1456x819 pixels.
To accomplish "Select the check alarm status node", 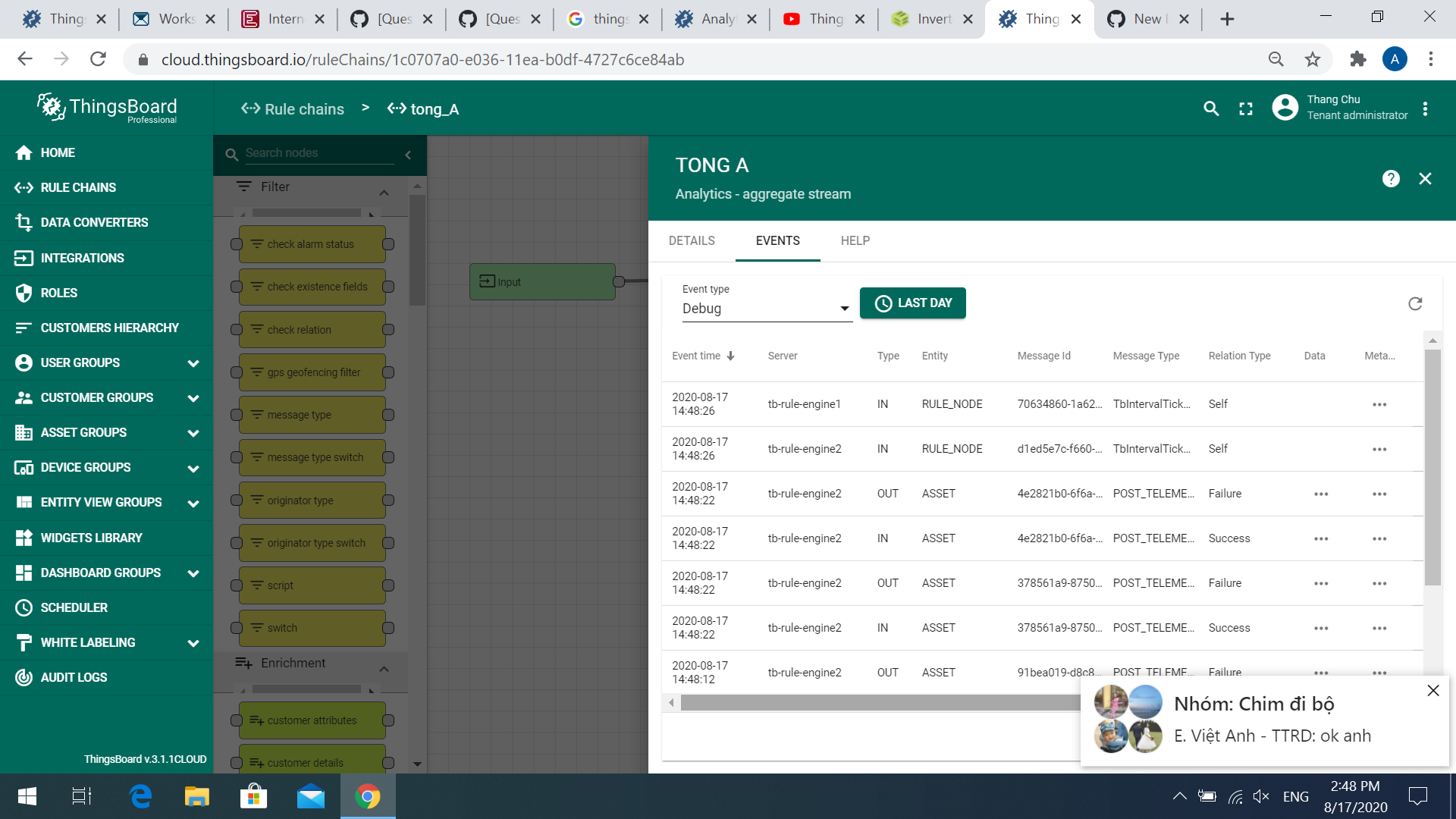I will 312,244.
